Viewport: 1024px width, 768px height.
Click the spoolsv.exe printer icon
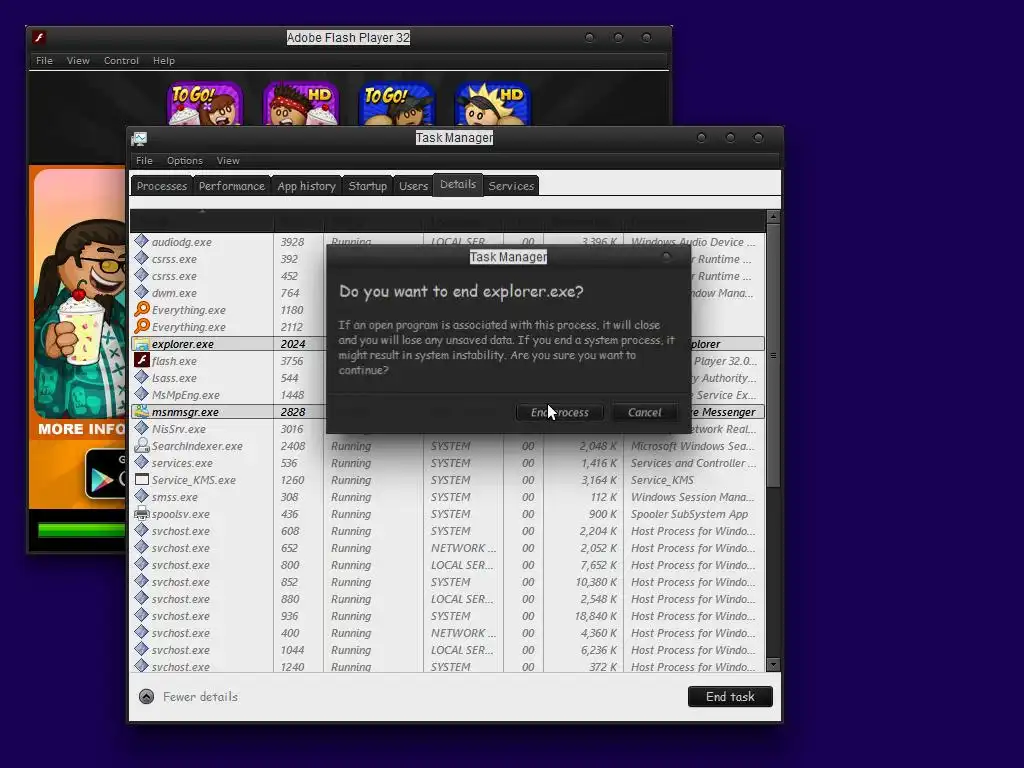click(141, 513)
